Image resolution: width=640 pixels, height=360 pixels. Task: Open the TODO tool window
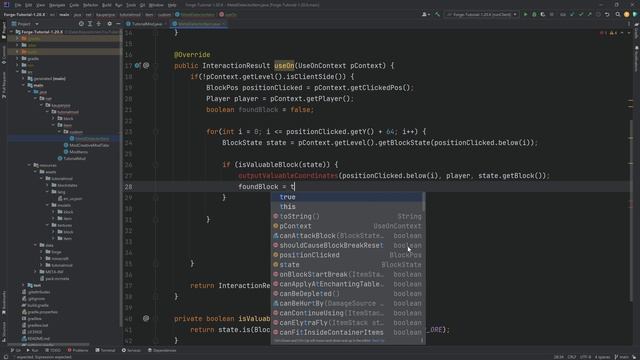point(53,350)
